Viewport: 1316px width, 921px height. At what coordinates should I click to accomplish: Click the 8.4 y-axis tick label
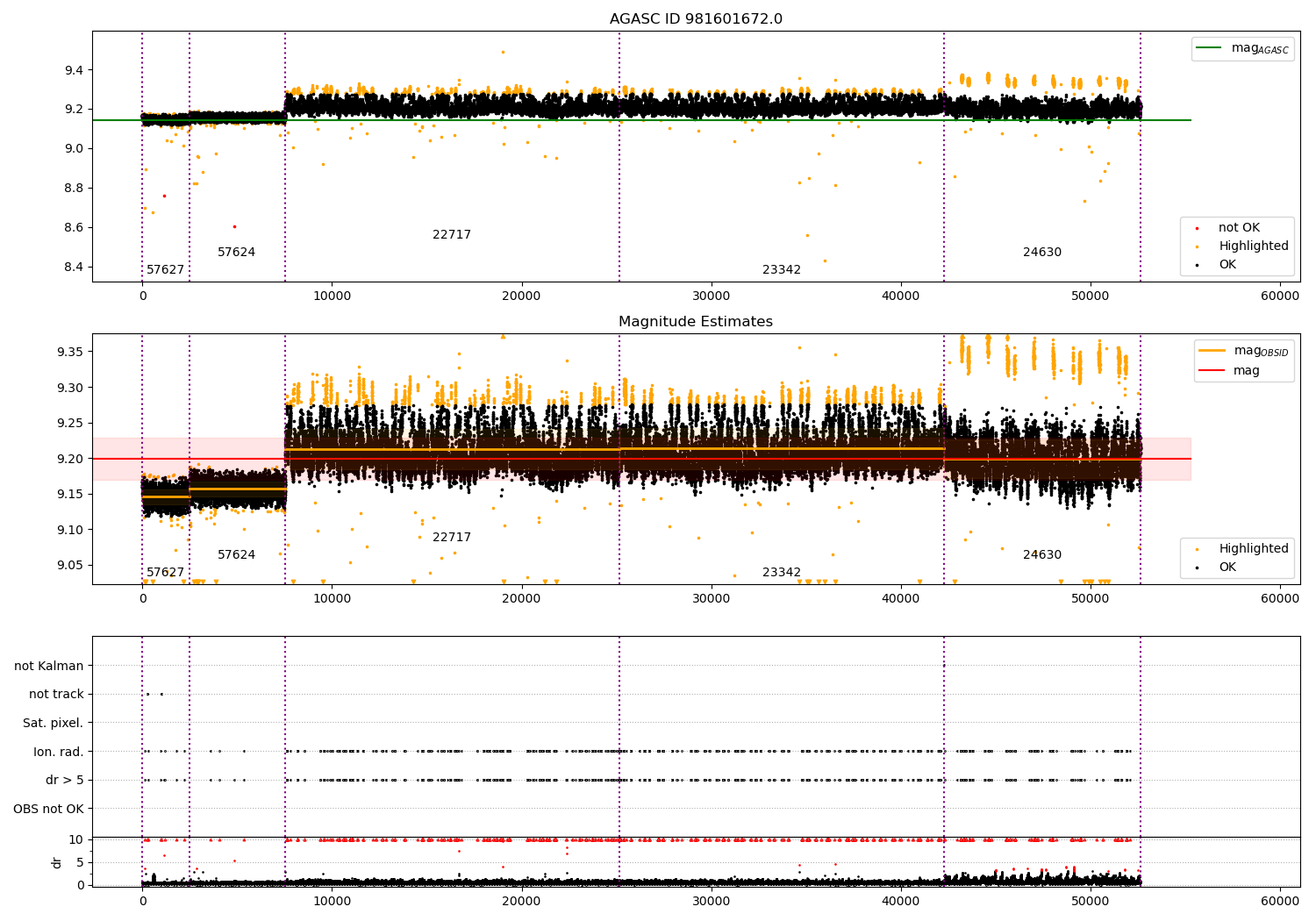coord(74,268)
